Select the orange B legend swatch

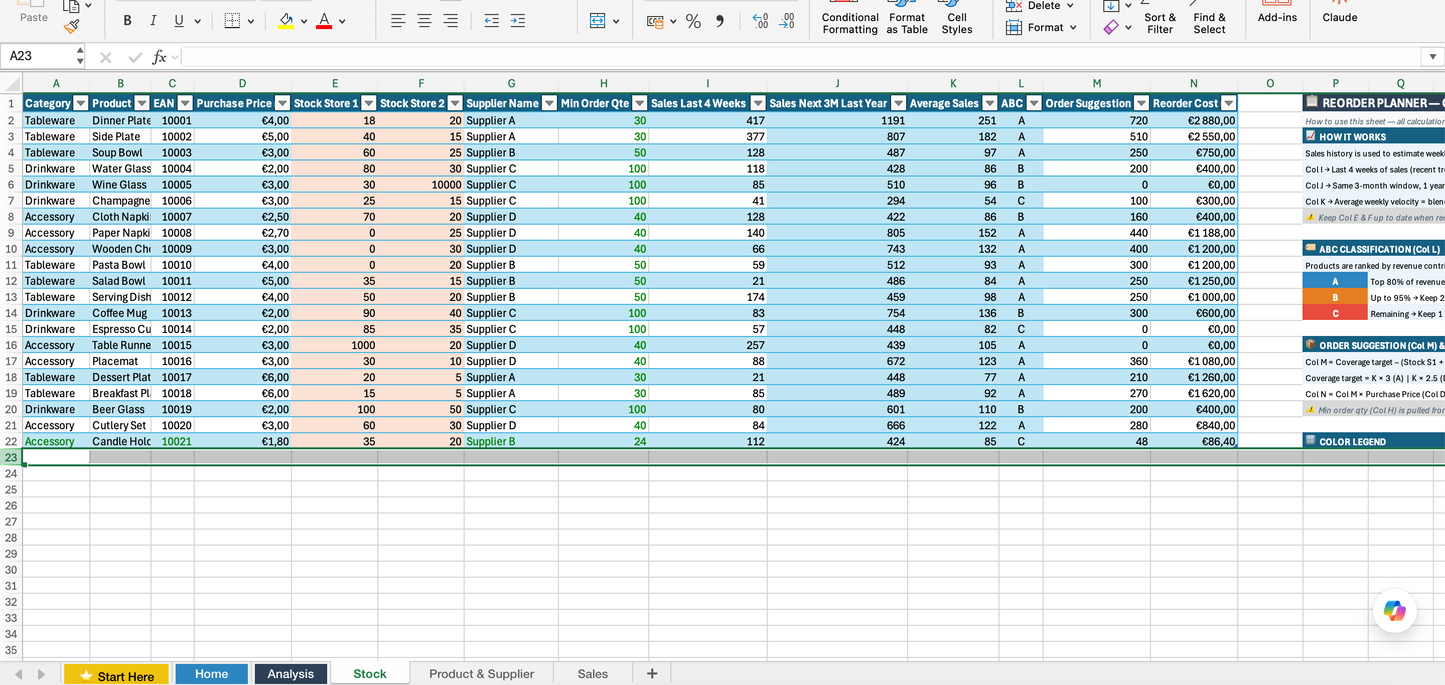click(1334, 298)
